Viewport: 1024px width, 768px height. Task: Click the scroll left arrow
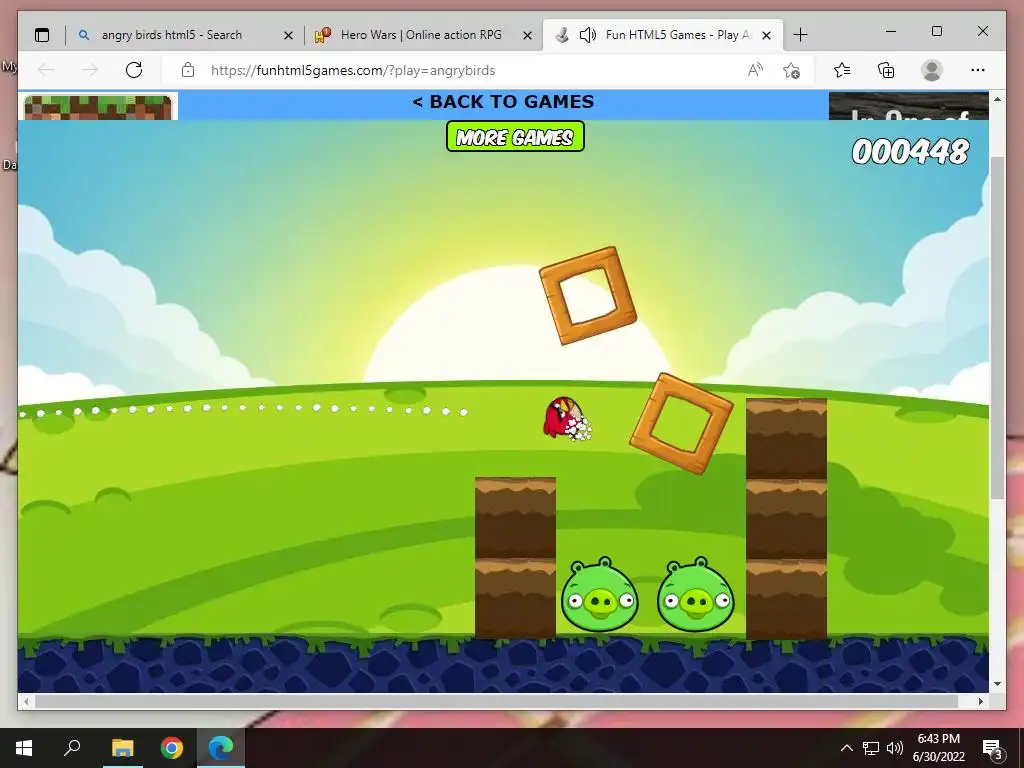[x=26, y=701]
